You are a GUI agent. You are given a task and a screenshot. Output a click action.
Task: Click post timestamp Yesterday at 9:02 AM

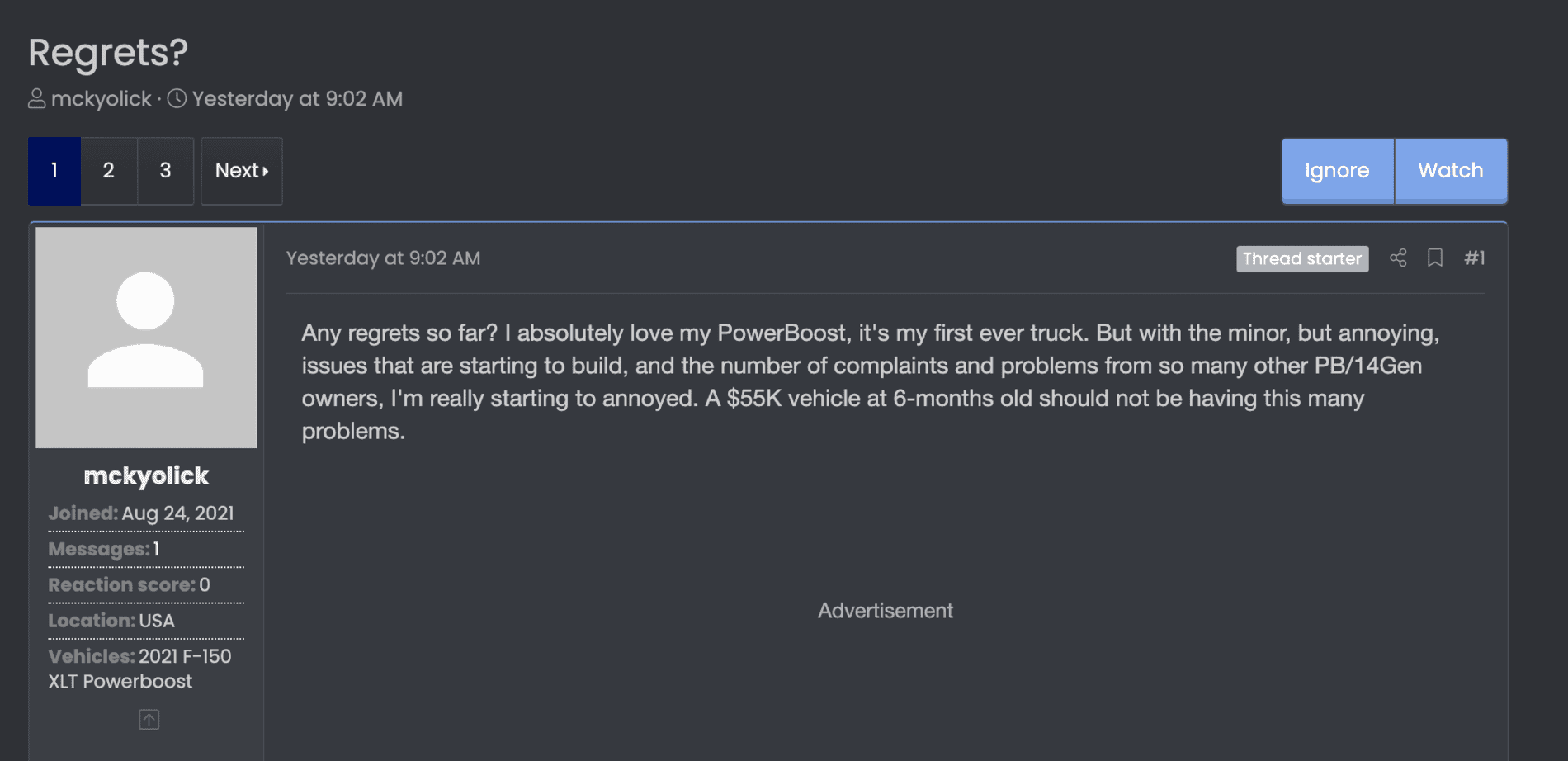click(383, 258)
